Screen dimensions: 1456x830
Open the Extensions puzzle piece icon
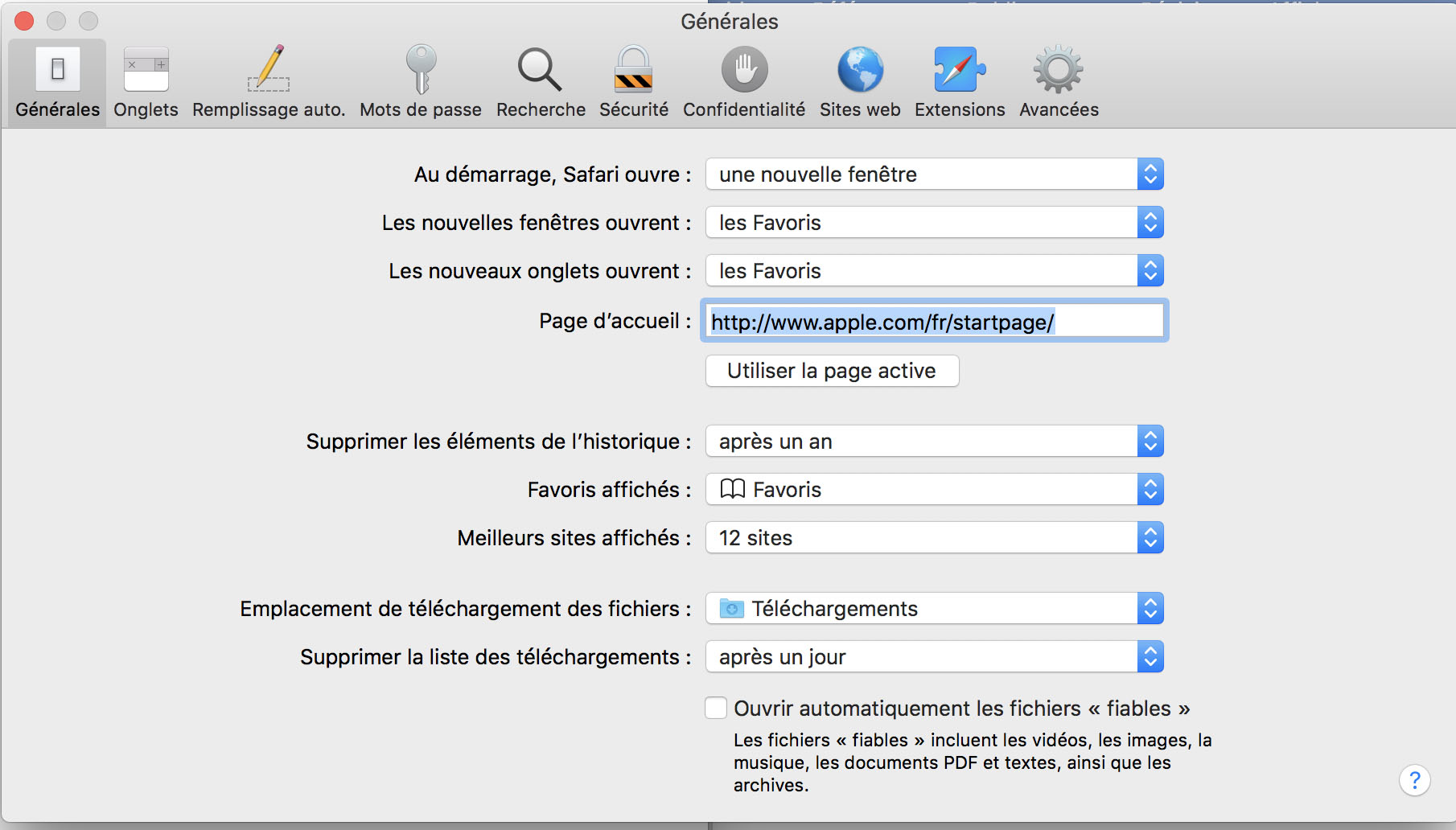(960, 69)
